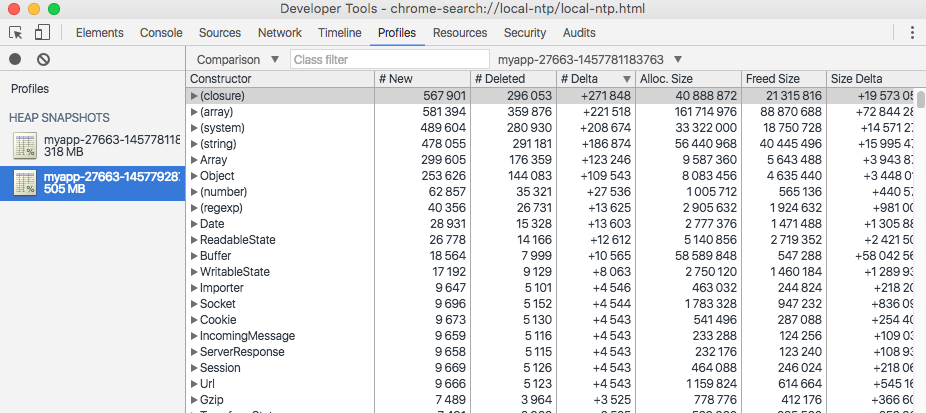The width and height of the screenshot is (926, 413).
Task: Click the inspect element cursor icon
Action: click(x=16, y=33)
